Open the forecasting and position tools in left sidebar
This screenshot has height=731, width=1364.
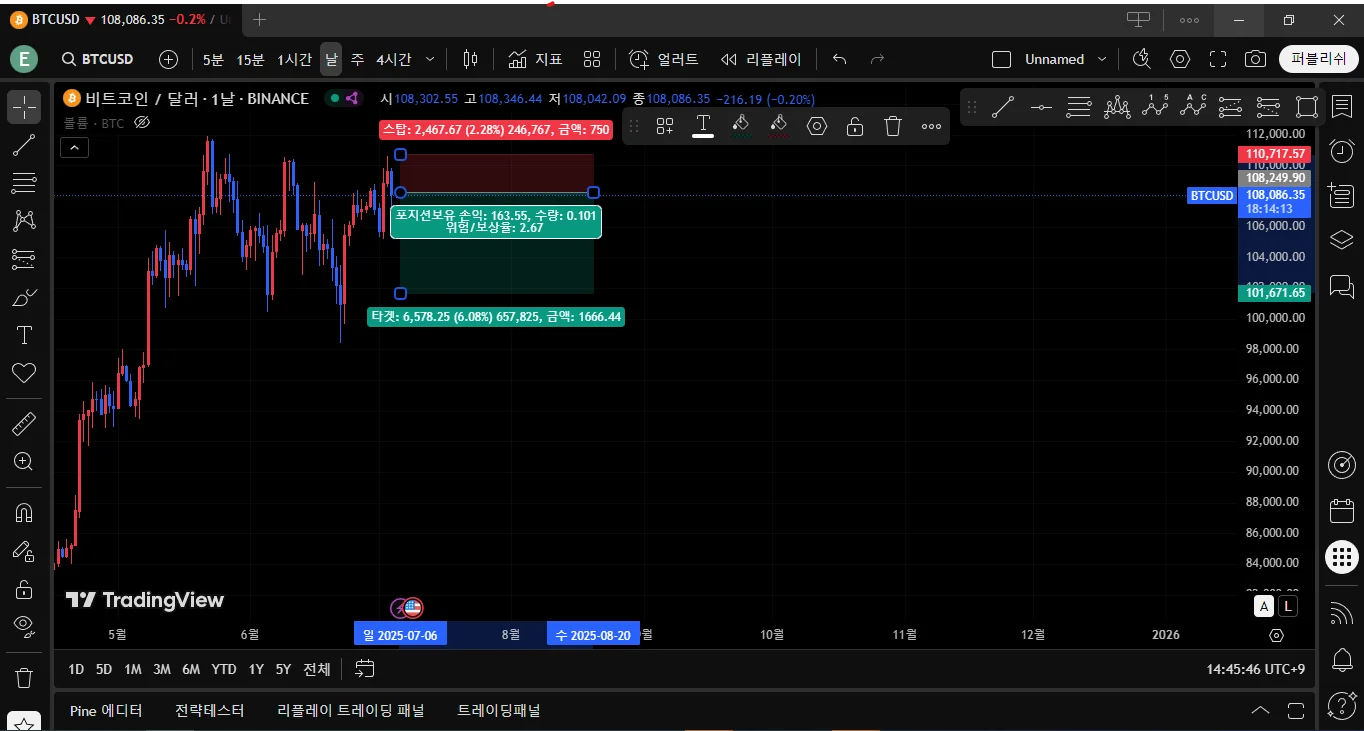click(24, 259)
